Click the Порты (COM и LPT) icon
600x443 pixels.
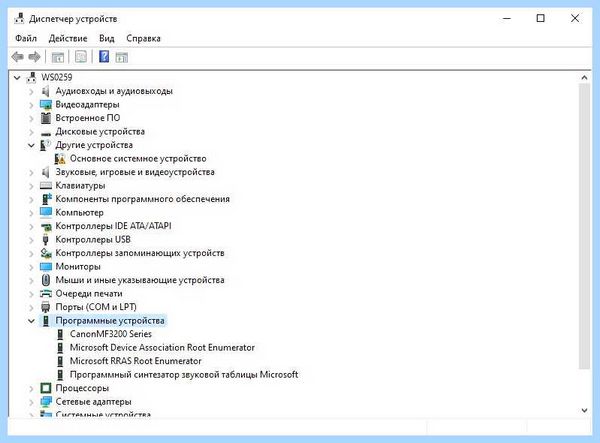click(x=46, y=307)
